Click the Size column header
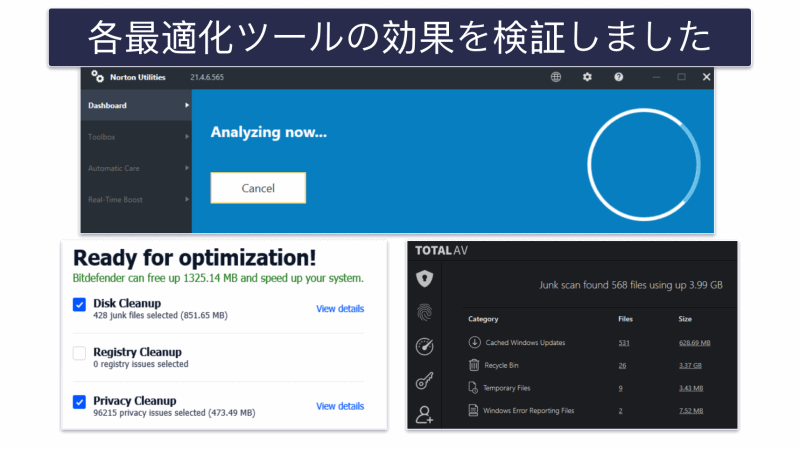The image size is (800, 449). (x=685, y=319)
